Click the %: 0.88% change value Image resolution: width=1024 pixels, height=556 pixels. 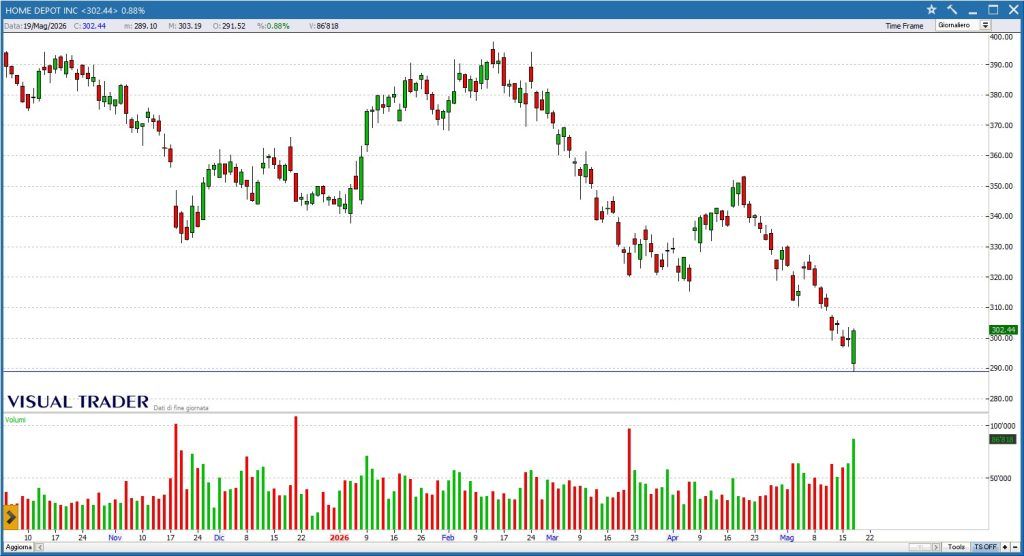[273, 25]
